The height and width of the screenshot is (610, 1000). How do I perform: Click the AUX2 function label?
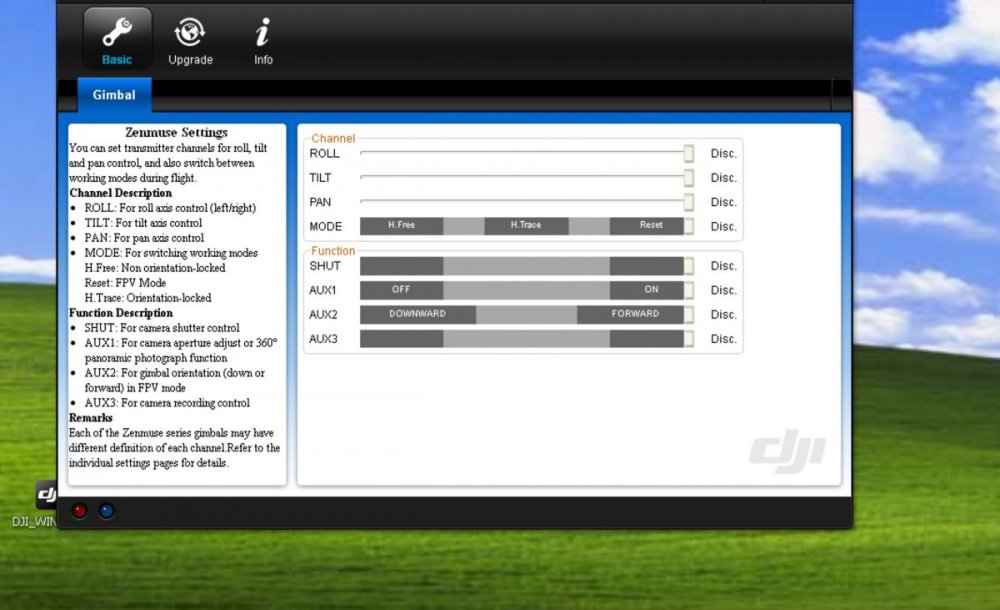tap(323, 315)
